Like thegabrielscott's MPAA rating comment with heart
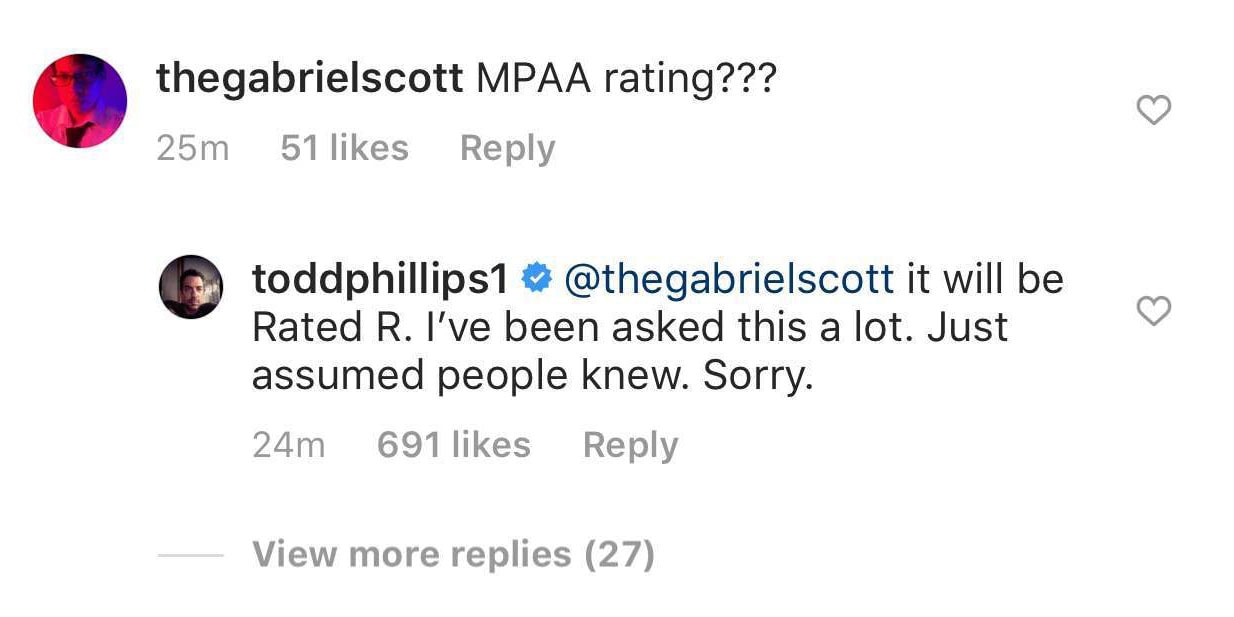 tap(1155, 110)
